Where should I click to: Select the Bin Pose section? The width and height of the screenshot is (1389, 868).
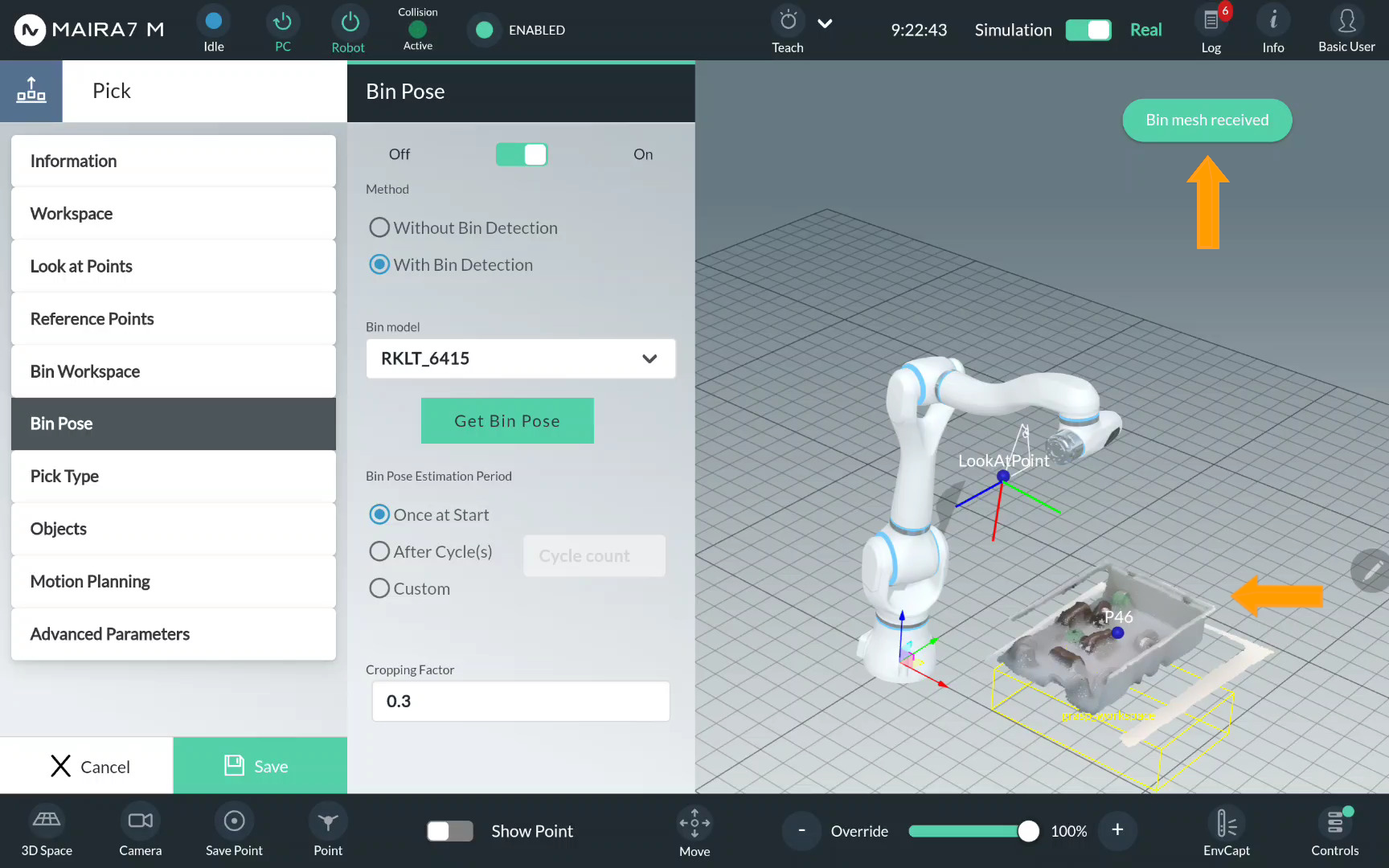174,424
